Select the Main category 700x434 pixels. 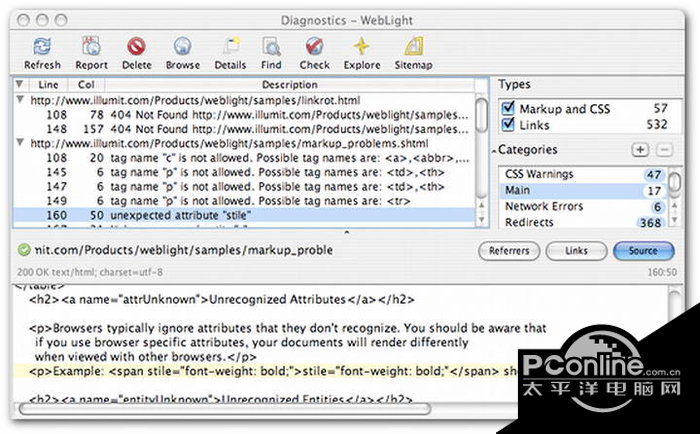point(583,191)
